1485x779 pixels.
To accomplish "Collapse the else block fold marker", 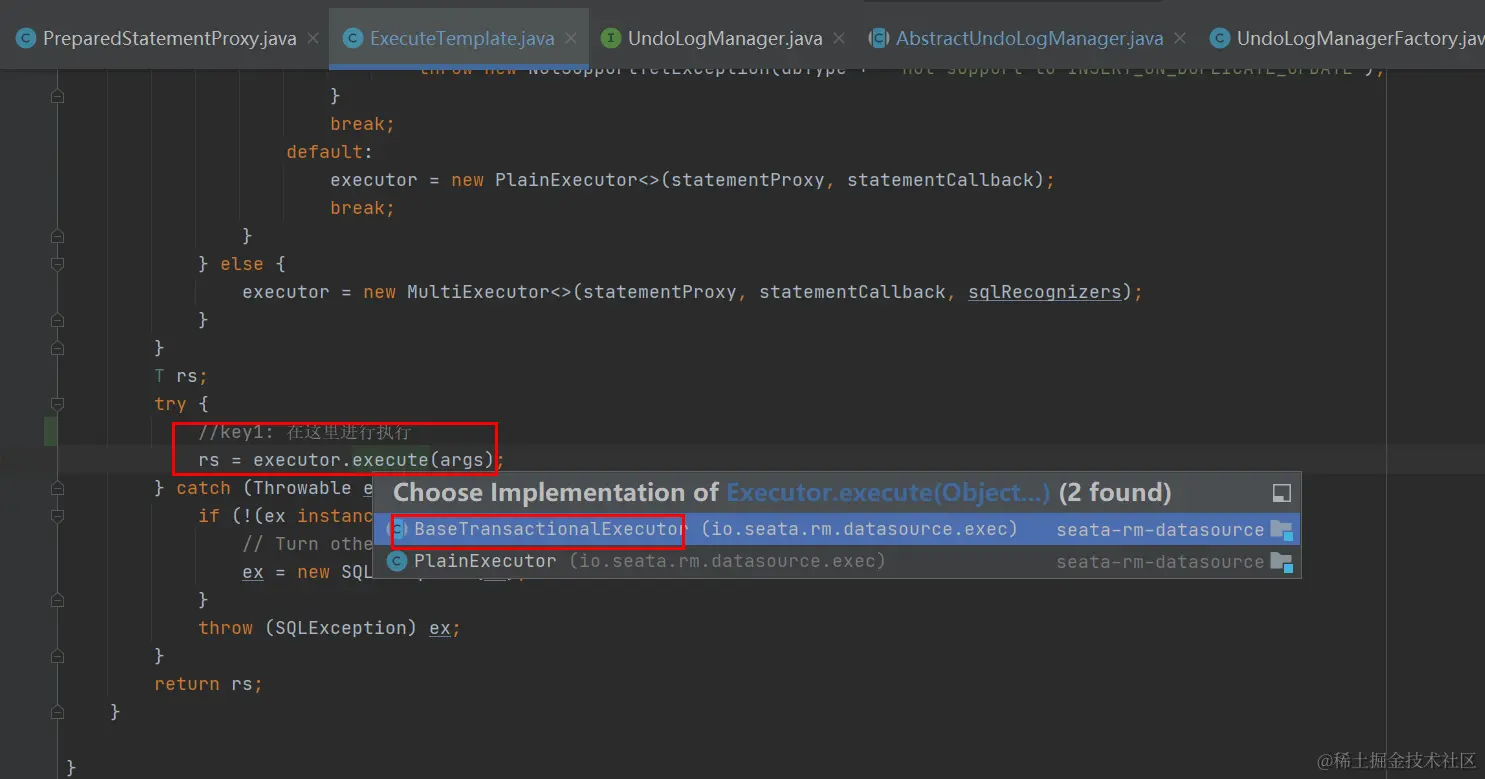I will point(57,264).
